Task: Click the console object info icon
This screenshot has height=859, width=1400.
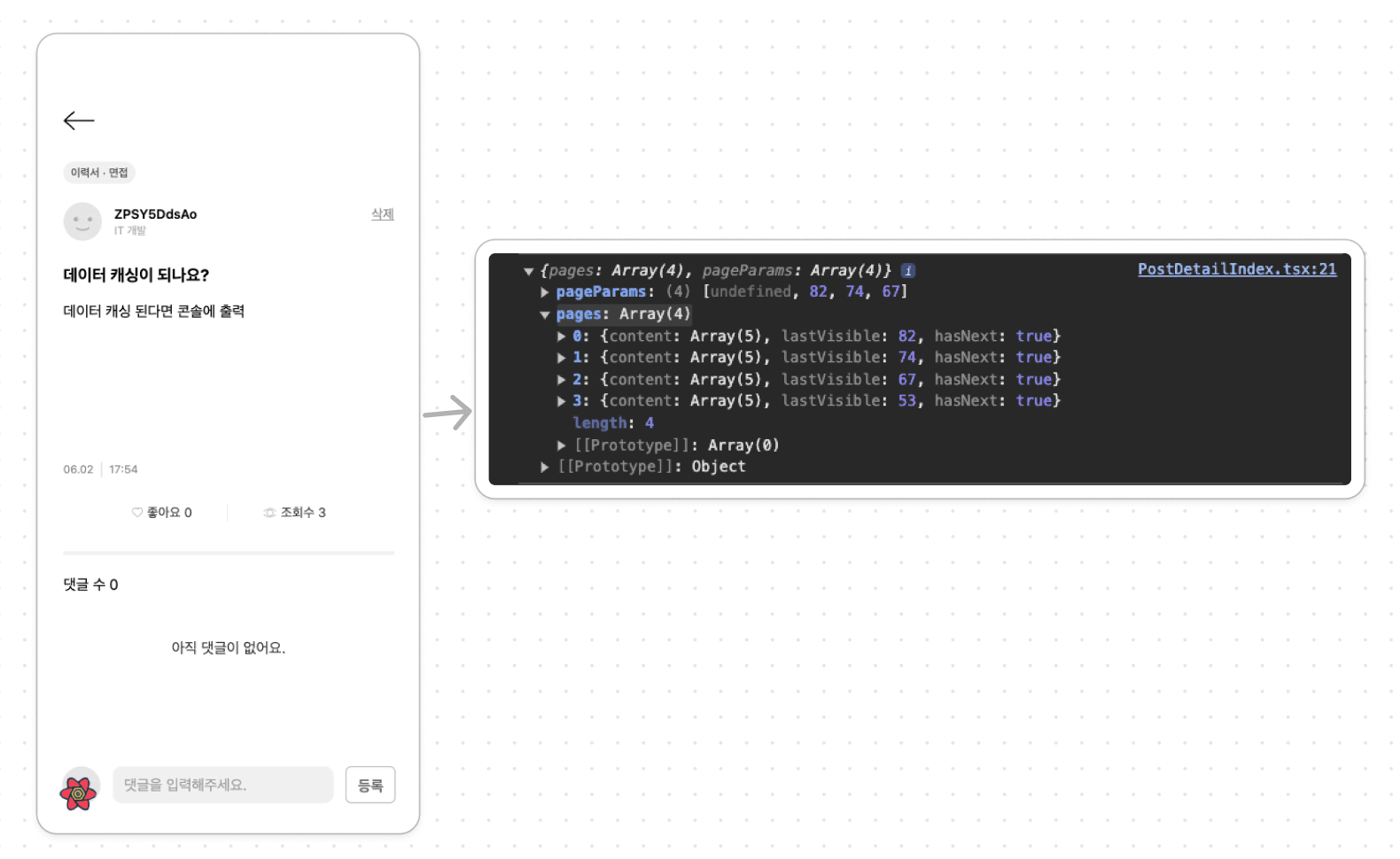Action: pyautogui.click(x=908, y=271)
